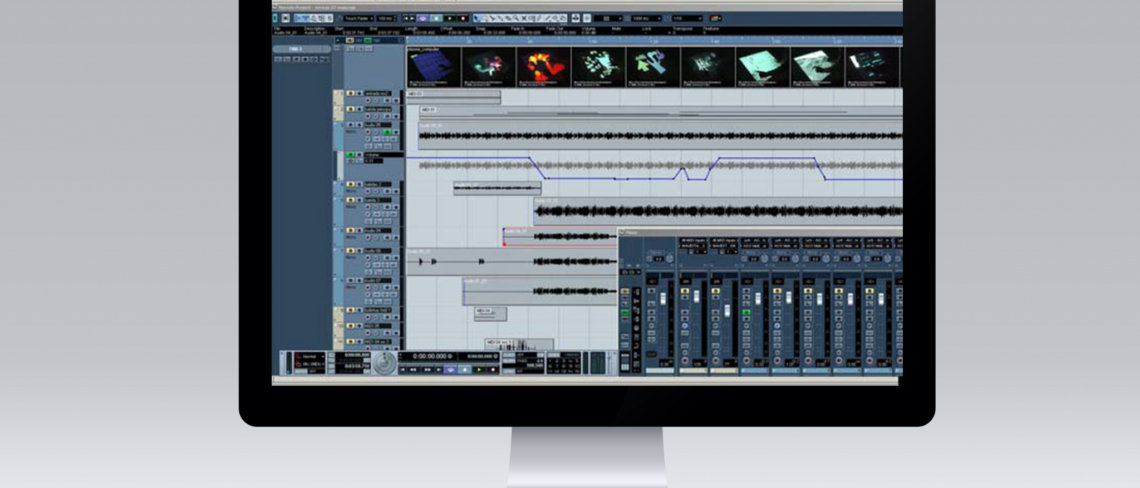
Task: Toggle green Read button on Volume automation track
Action: click(x=350, y=155)
